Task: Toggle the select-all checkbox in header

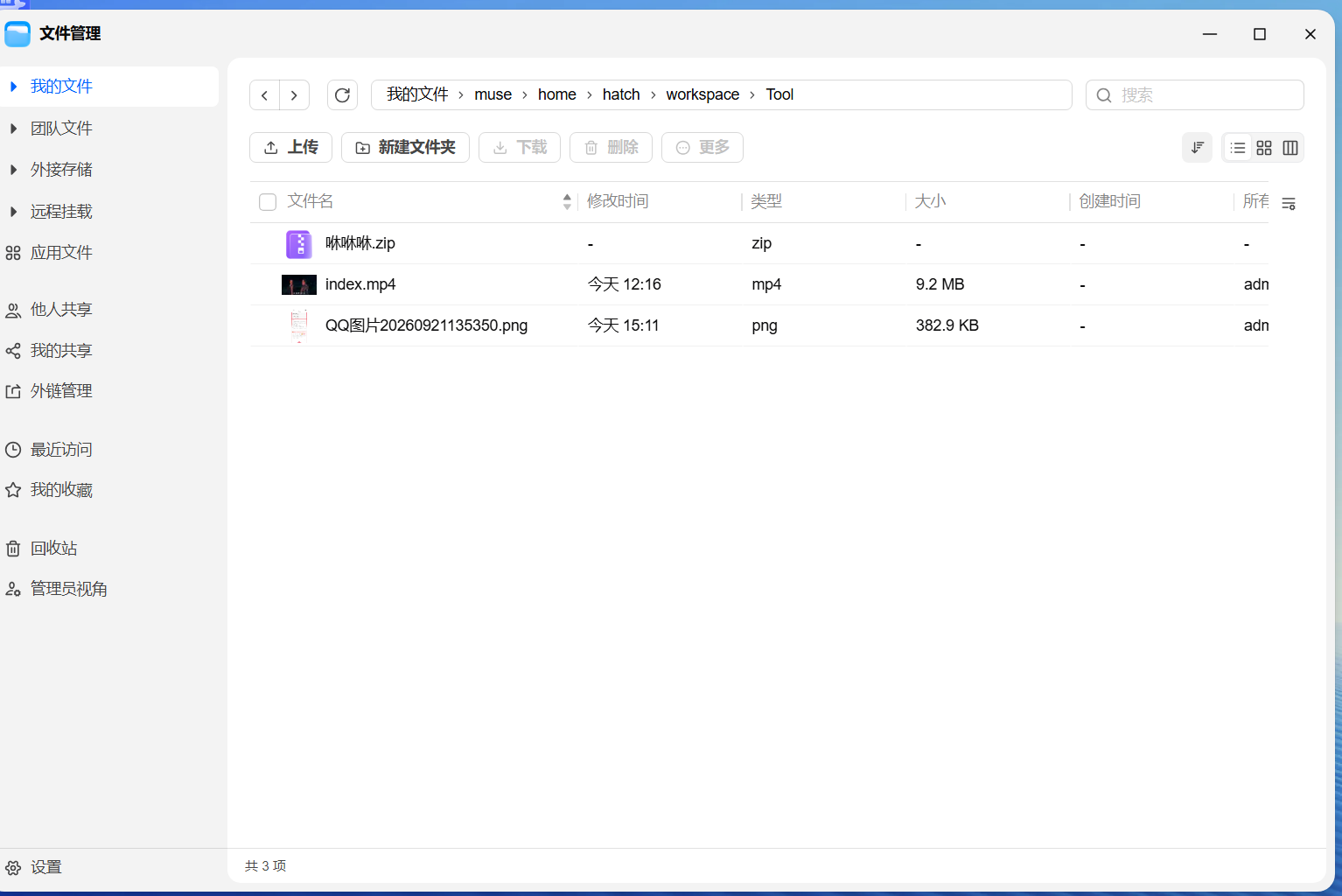Action: pos(268,202)
